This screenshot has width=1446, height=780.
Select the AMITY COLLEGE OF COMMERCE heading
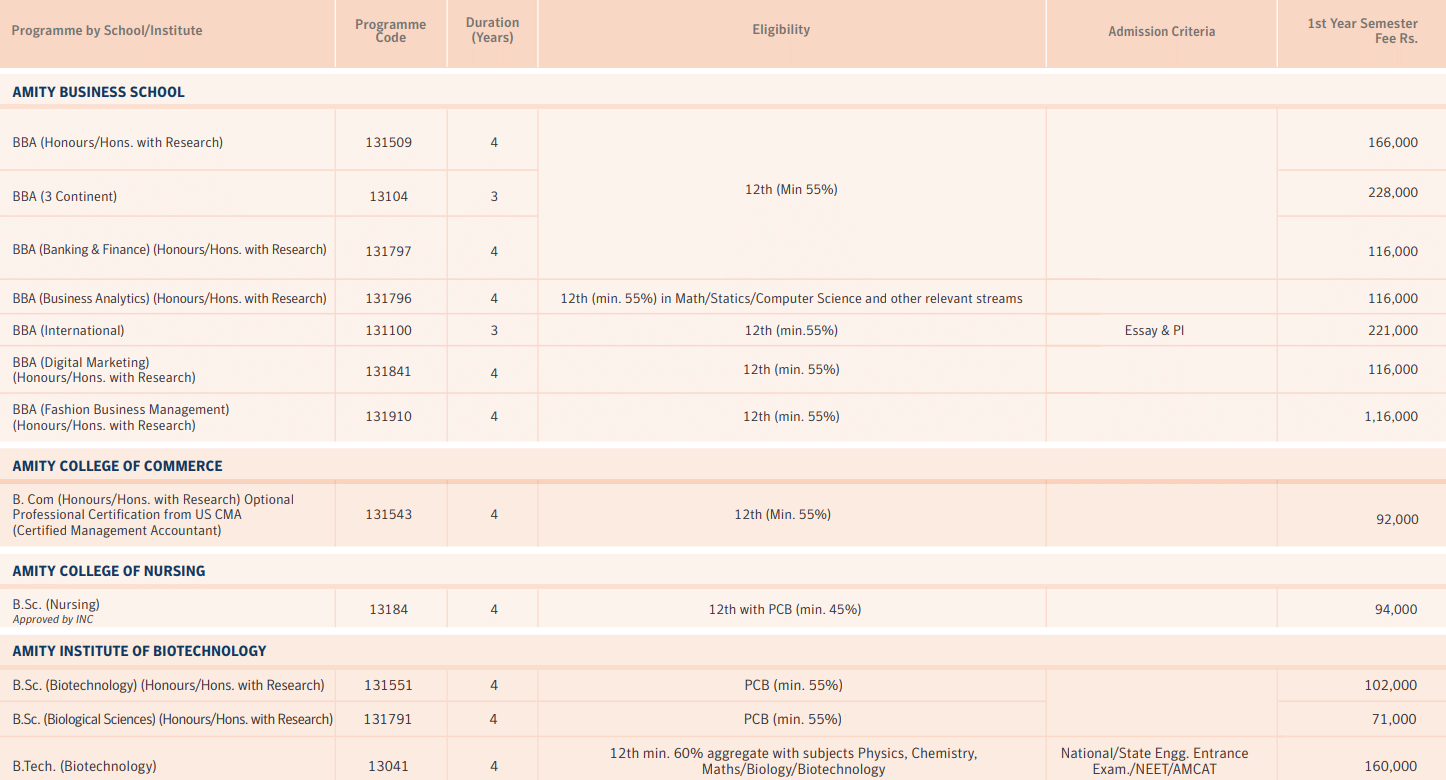[x=117, y=465]
